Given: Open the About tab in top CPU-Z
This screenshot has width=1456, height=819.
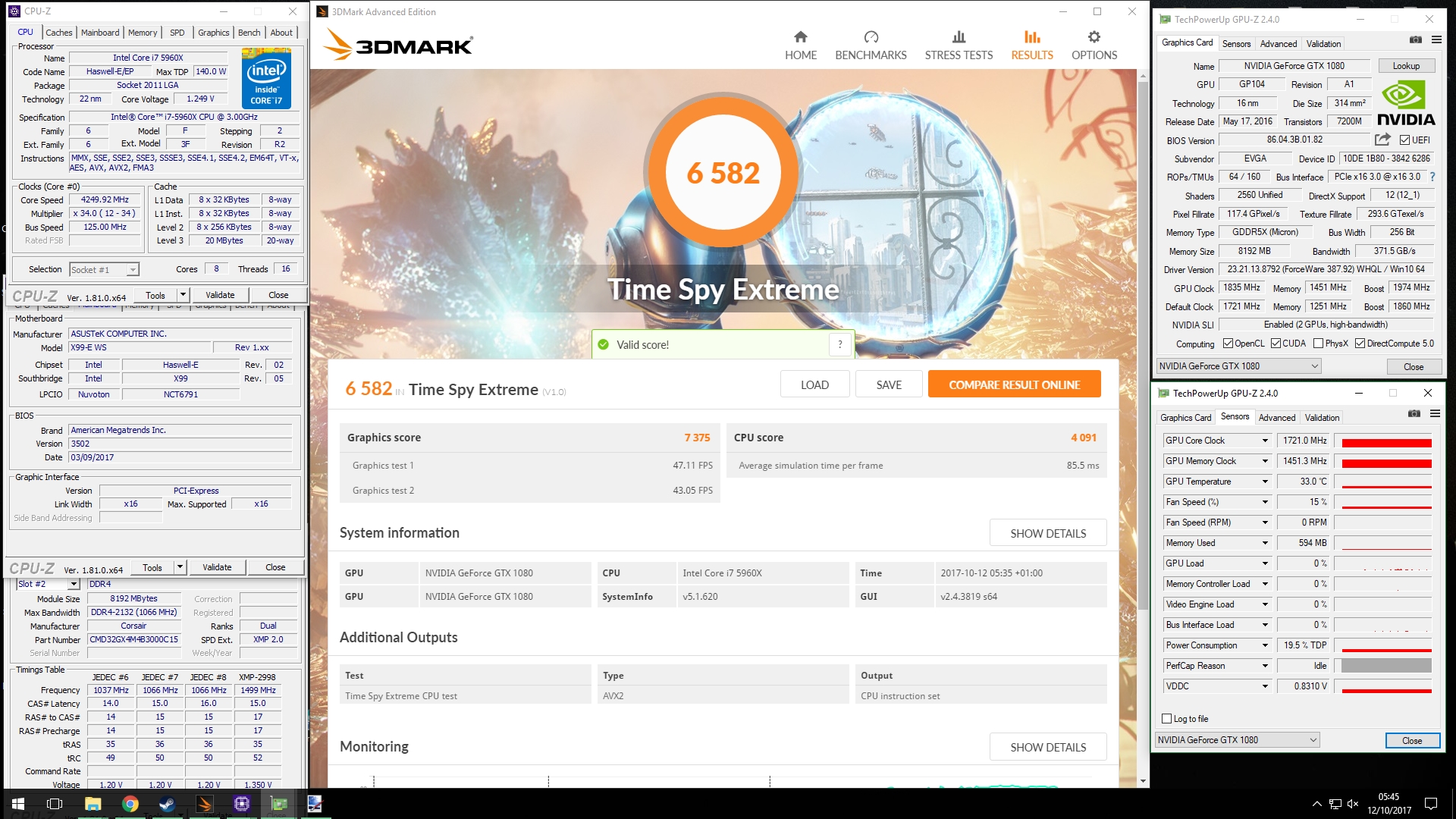Looking at the screenshot, I should (281, 33).
